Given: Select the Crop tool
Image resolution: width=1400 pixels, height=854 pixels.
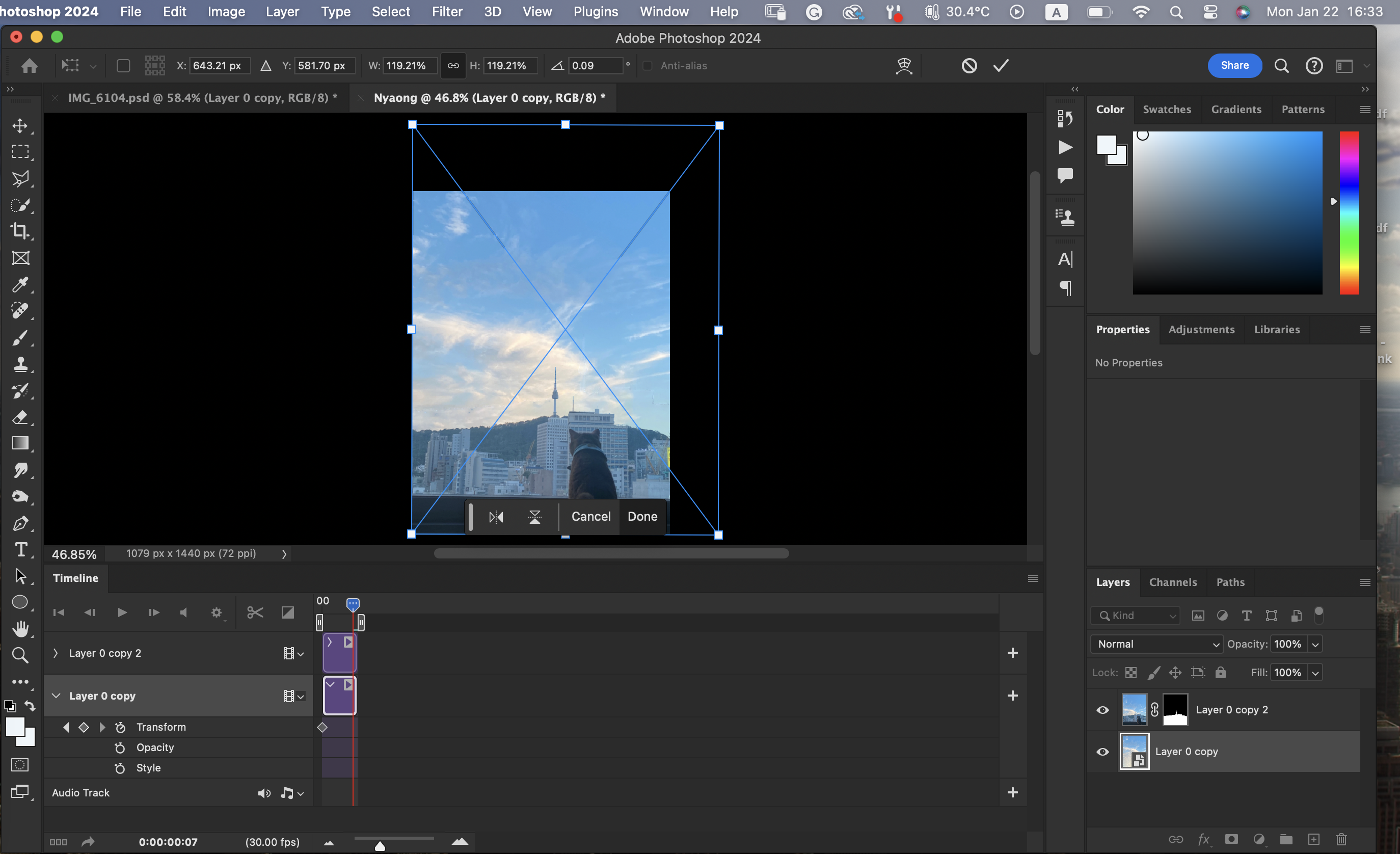Looking at the screenshot, I should pos(20,231).
